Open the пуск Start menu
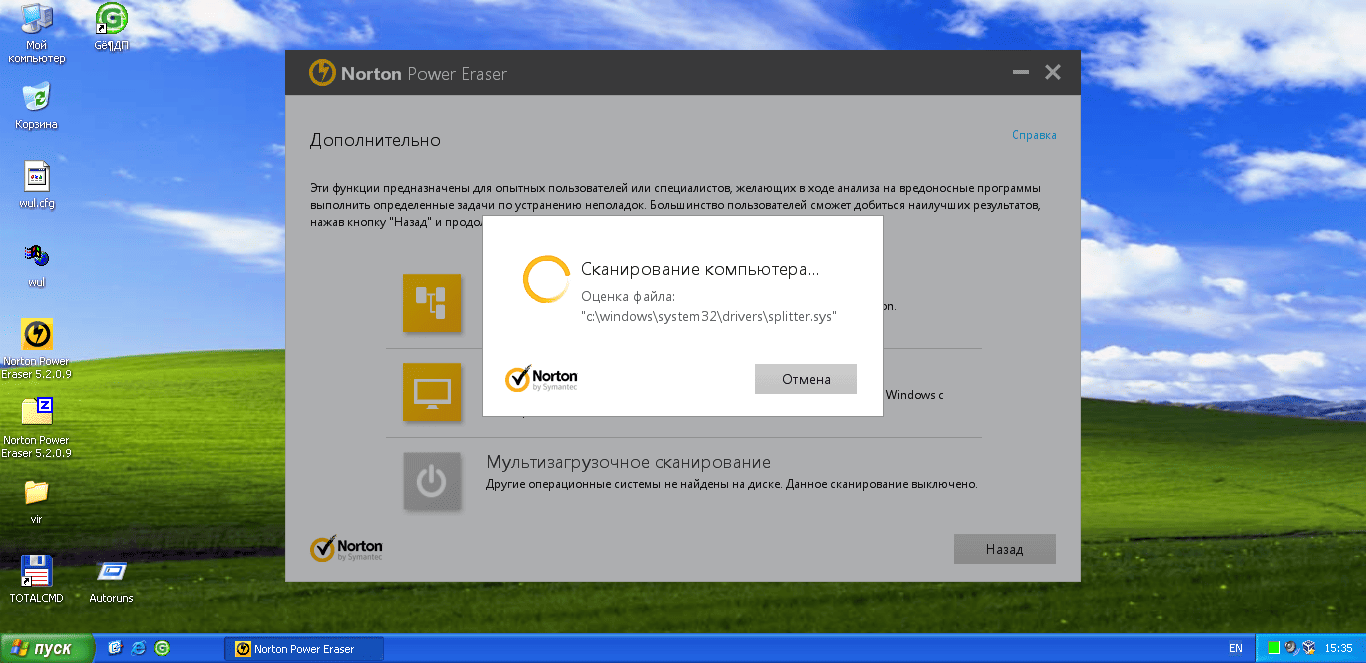Image resolution: width=1366 pixels, height=663 pixels. tap(46, 648)
